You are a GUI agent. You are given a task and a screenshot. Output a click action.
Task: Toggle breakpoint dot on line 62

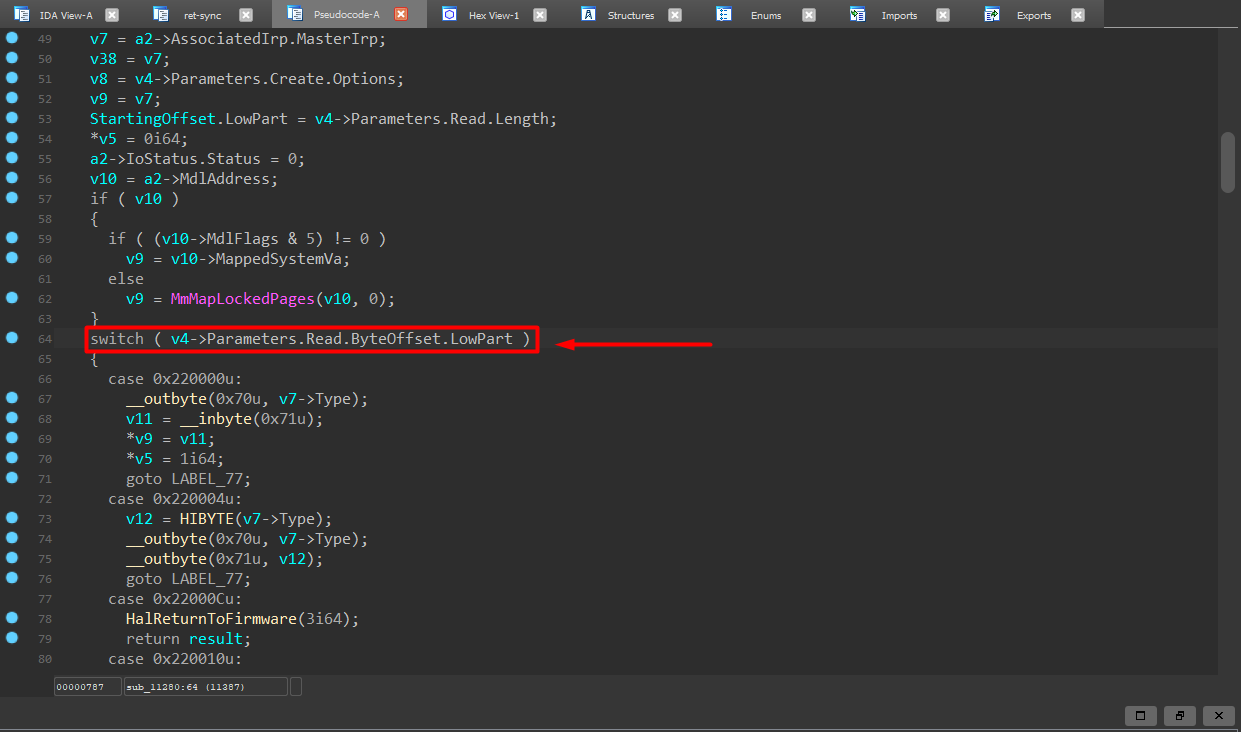(12, 298)
